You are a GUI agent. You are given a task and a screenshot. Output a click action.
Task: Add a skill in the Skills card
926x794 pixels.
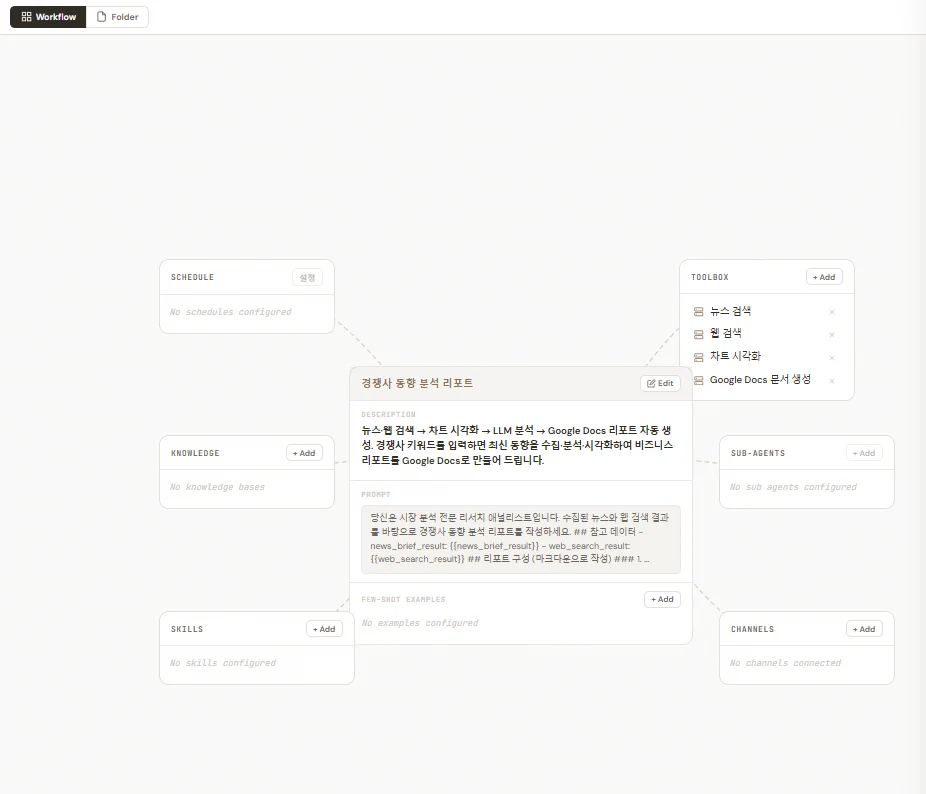[x=324, y=629]
